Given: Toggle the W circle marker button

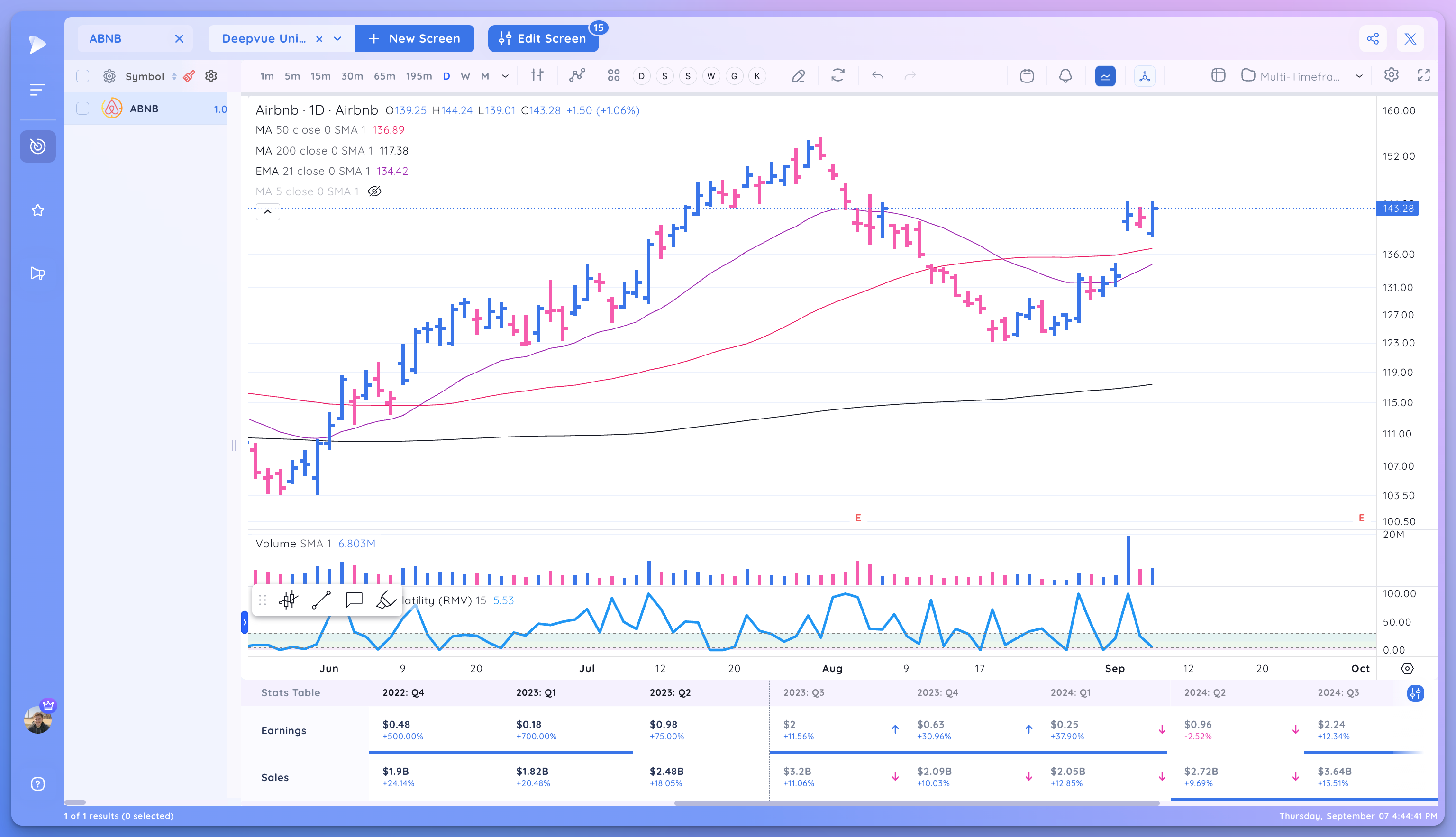Looking at the screenshot, I should click(711, 76).
